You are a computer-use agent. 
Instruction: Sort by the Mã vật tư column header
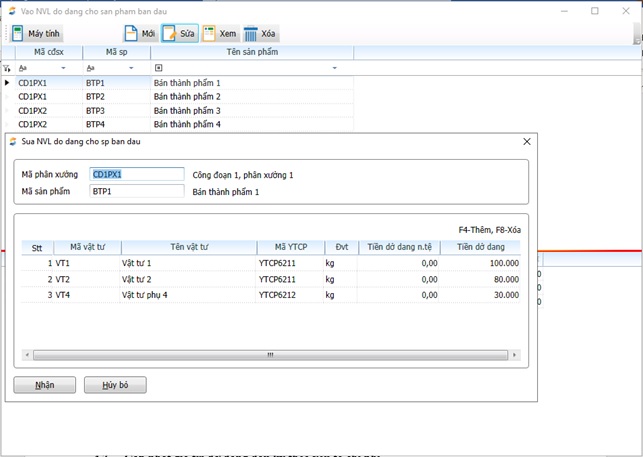coord(87,247)
